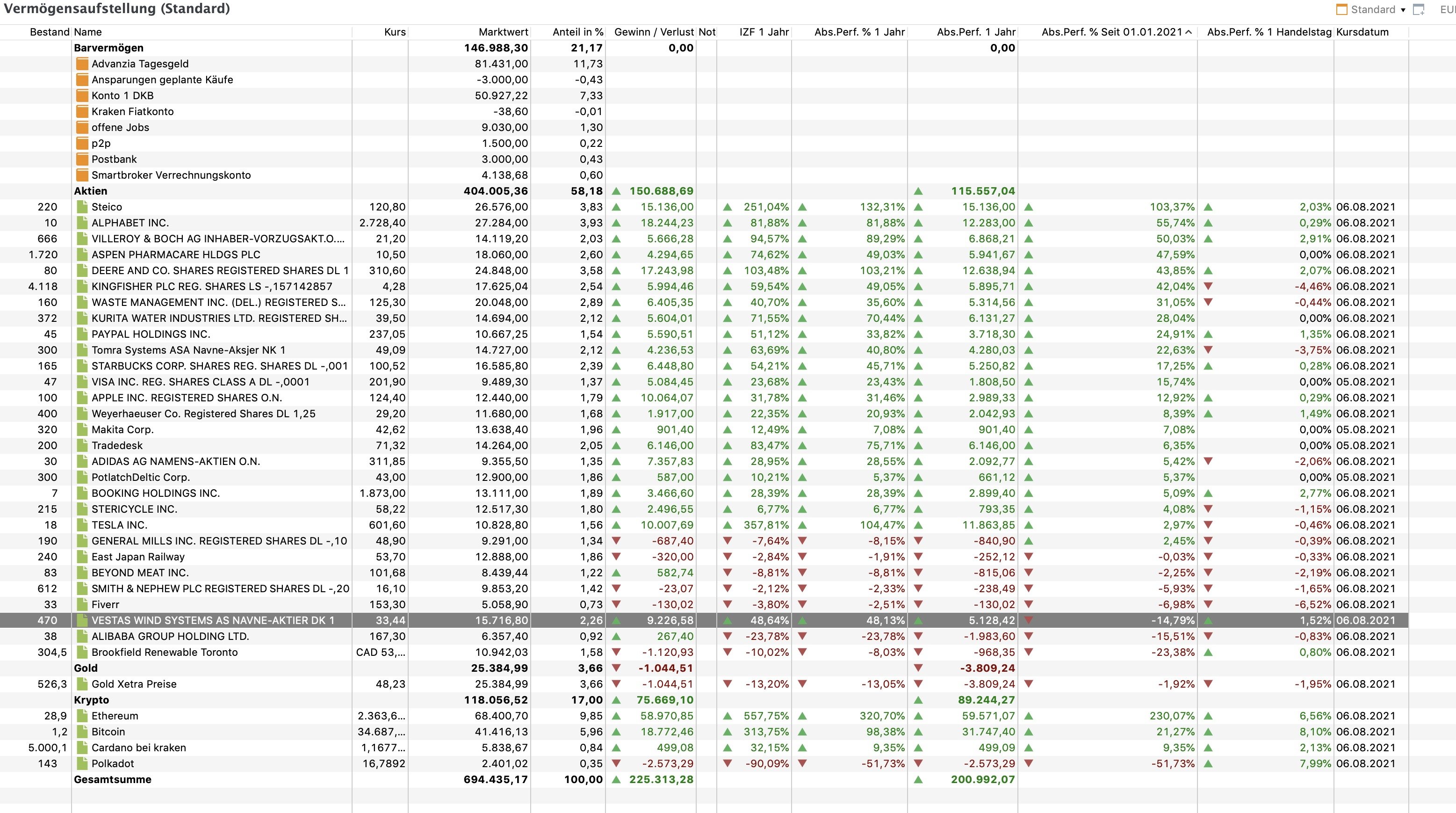Select the ALPHABET INC. row
This screenshot has width=1456, height=813.
pyautogui.click(x=130, y=223)
